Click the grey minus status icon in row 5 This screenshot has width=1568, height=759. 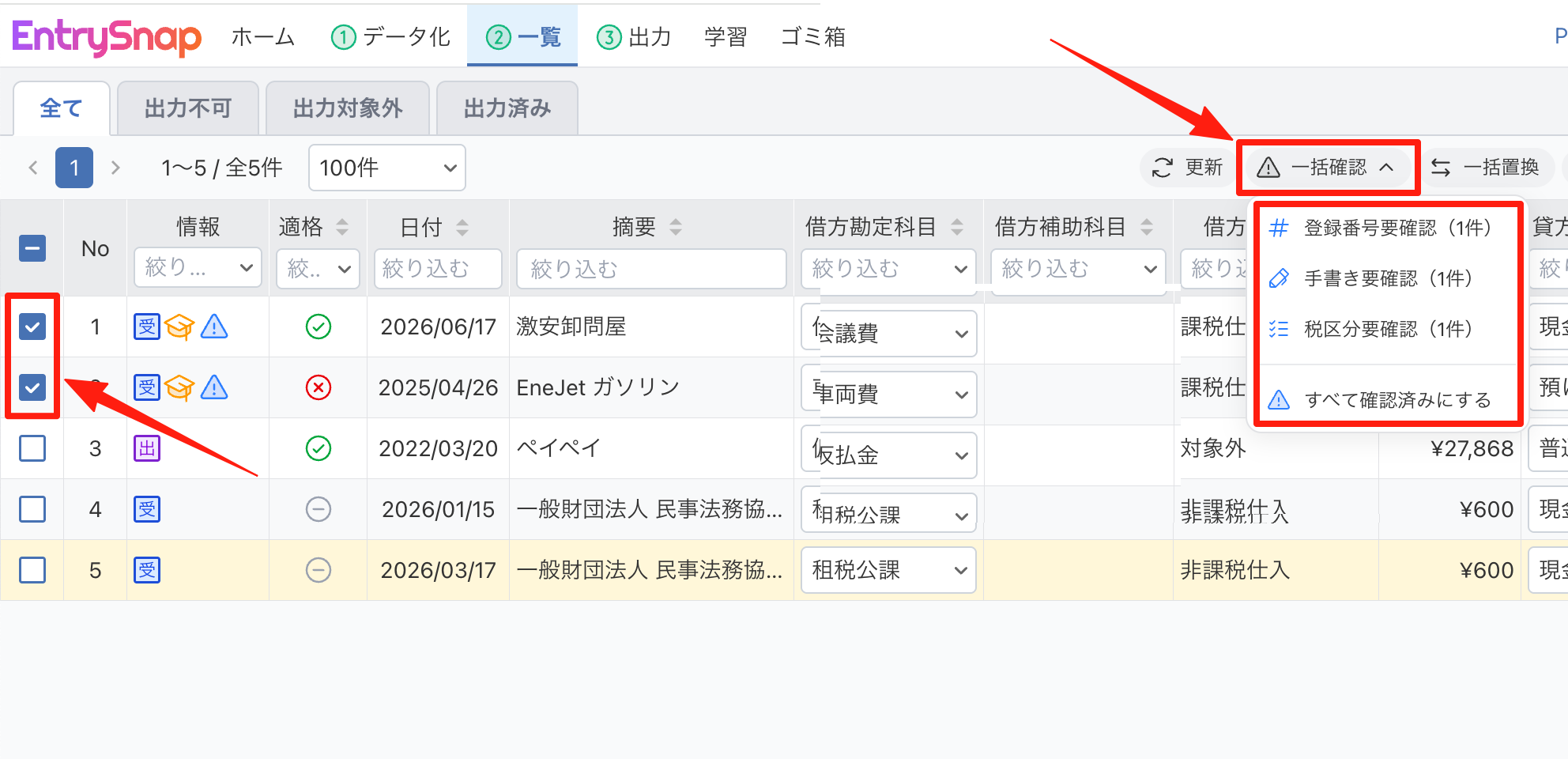point(318,570)
